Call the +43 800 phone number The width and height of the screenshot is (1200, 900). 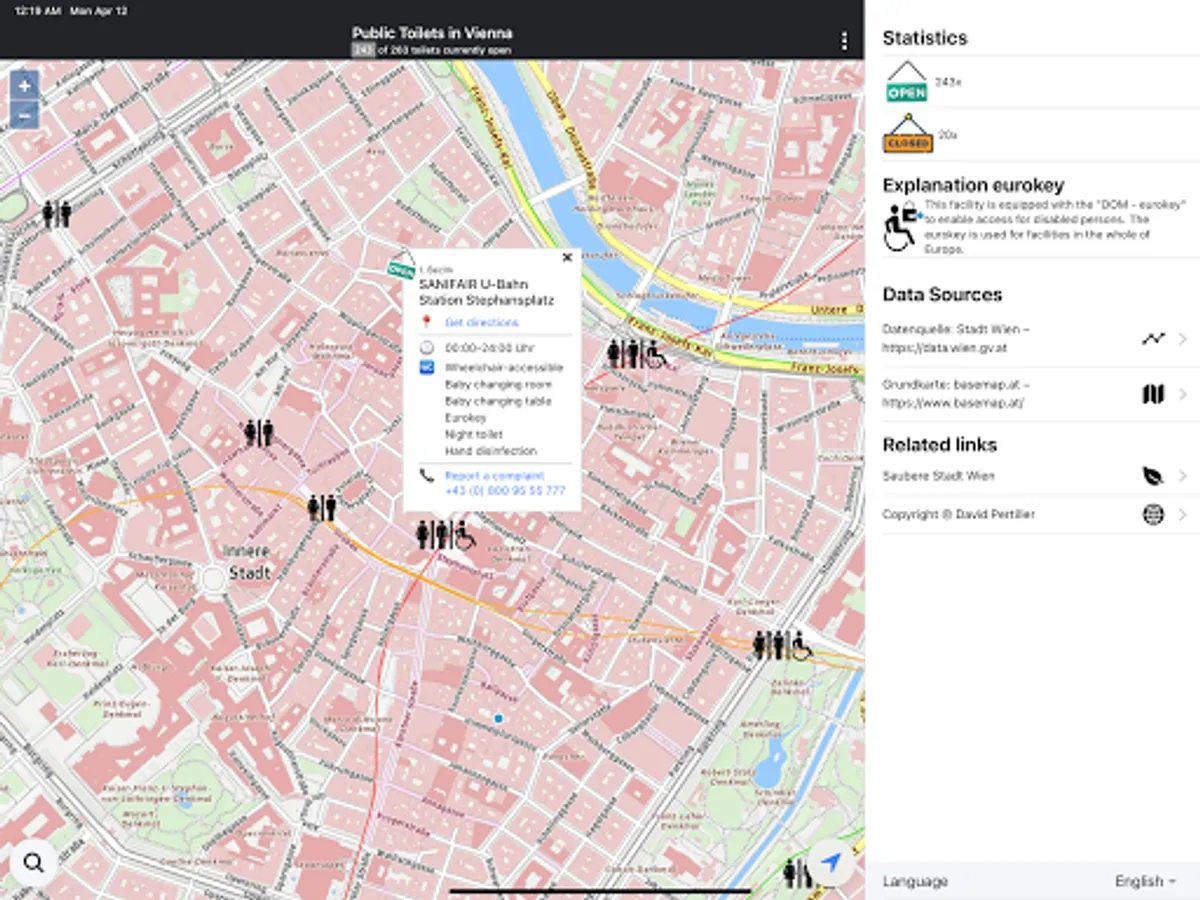[x=505, y=491]
